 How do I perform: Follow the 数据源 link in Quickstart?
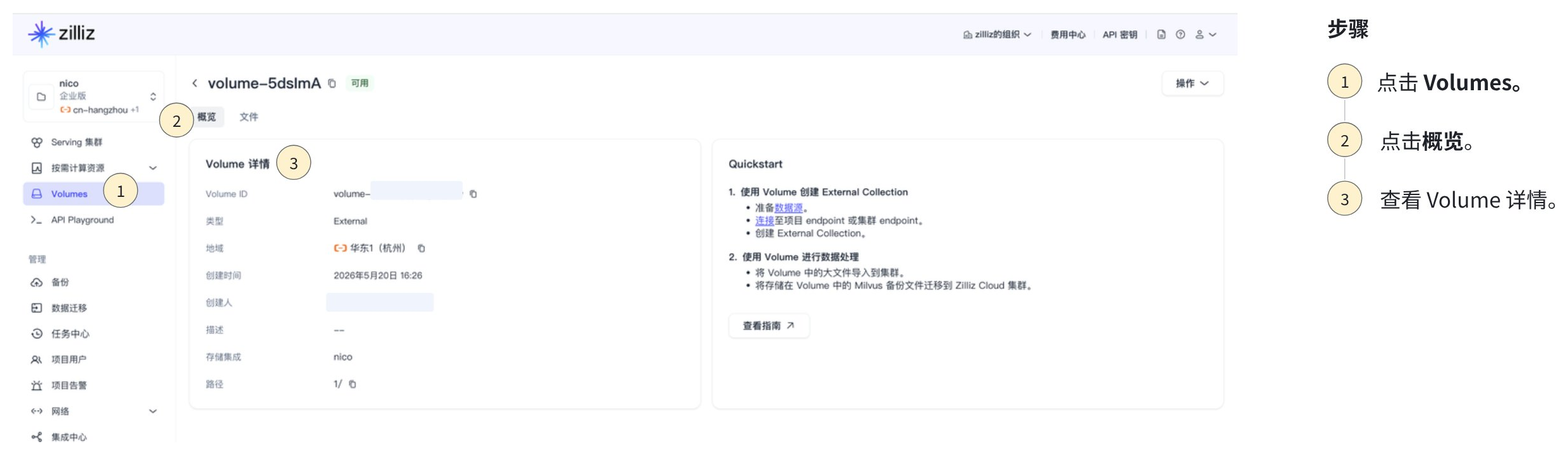tap(788, 208)
